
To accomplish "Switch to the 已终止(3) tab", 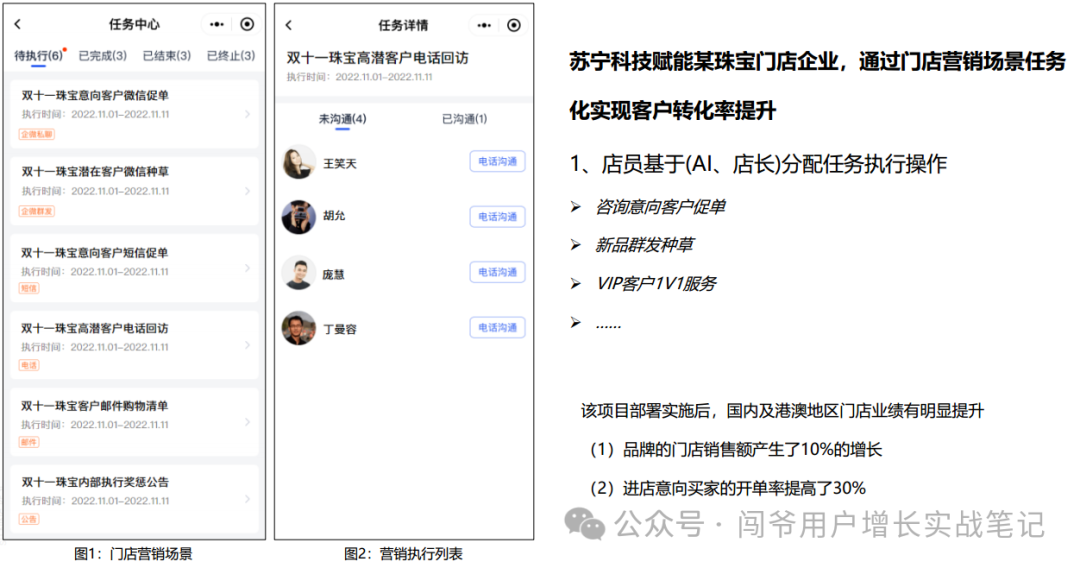I will click(231, 55).
